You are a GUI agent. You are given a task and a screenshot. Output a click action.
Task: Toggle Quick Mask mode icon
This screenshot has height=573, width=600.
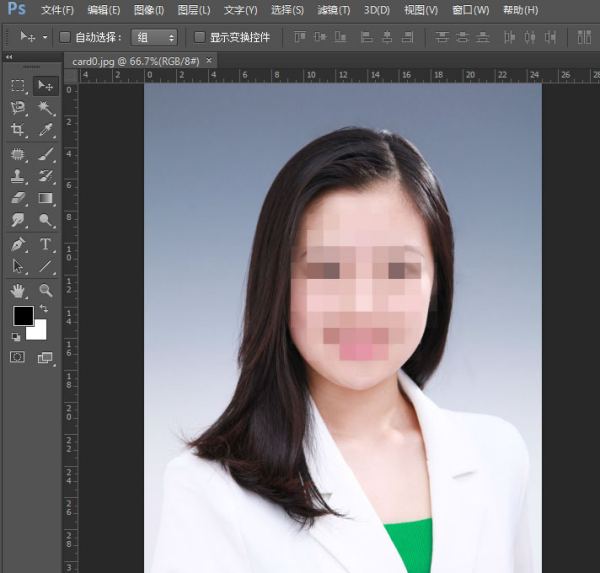coord(18,357)
